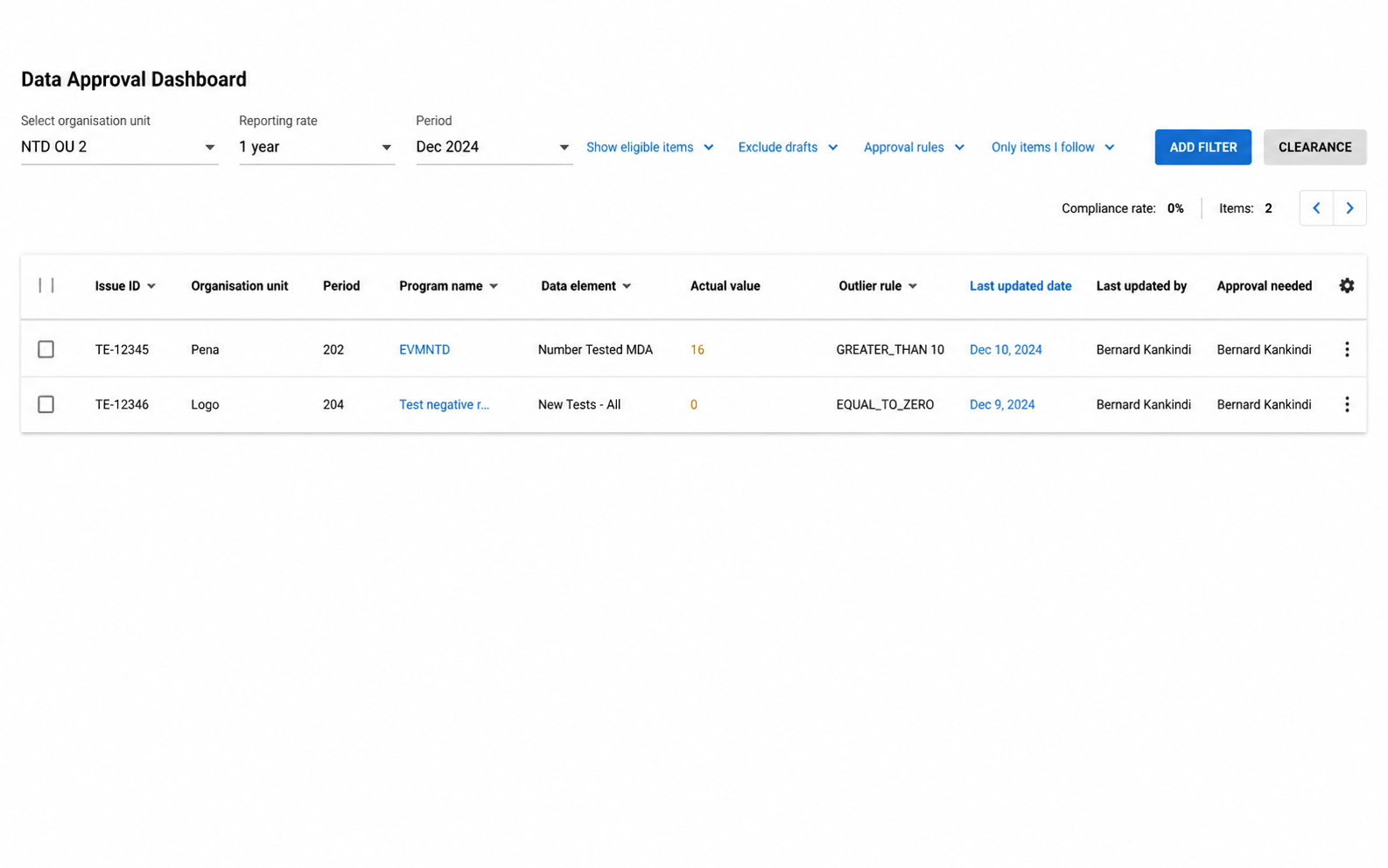Image resolution: width=1388 pixels, height=868 pixels.
Task: Click the Actual value column header
Action: pyautogui.click(x=725, y=286)
